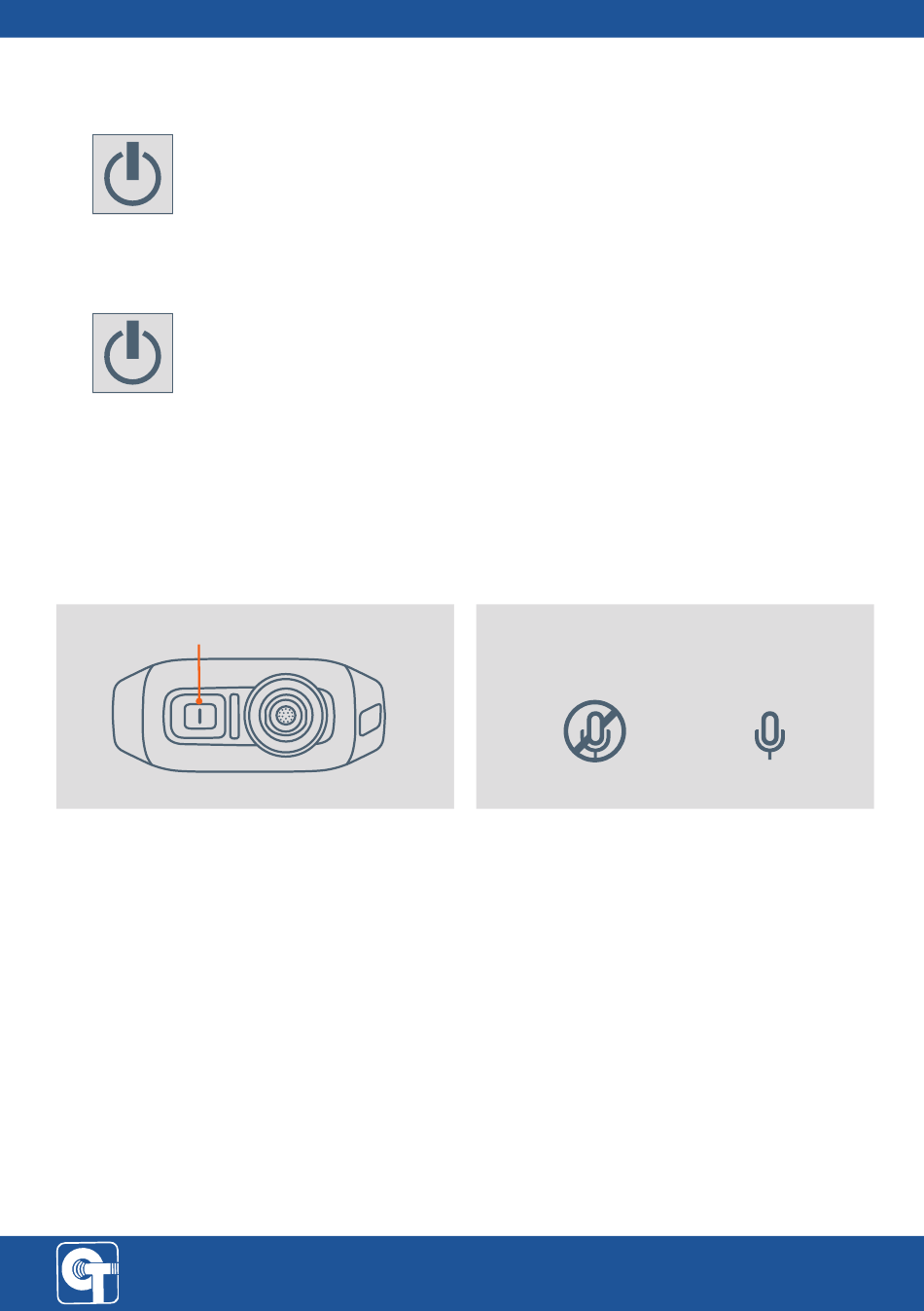Image resolution: width=924 pixels, height=1311 pixels.
Task: Click the camera body's right end cap
Action: click(x=368, y=715)
